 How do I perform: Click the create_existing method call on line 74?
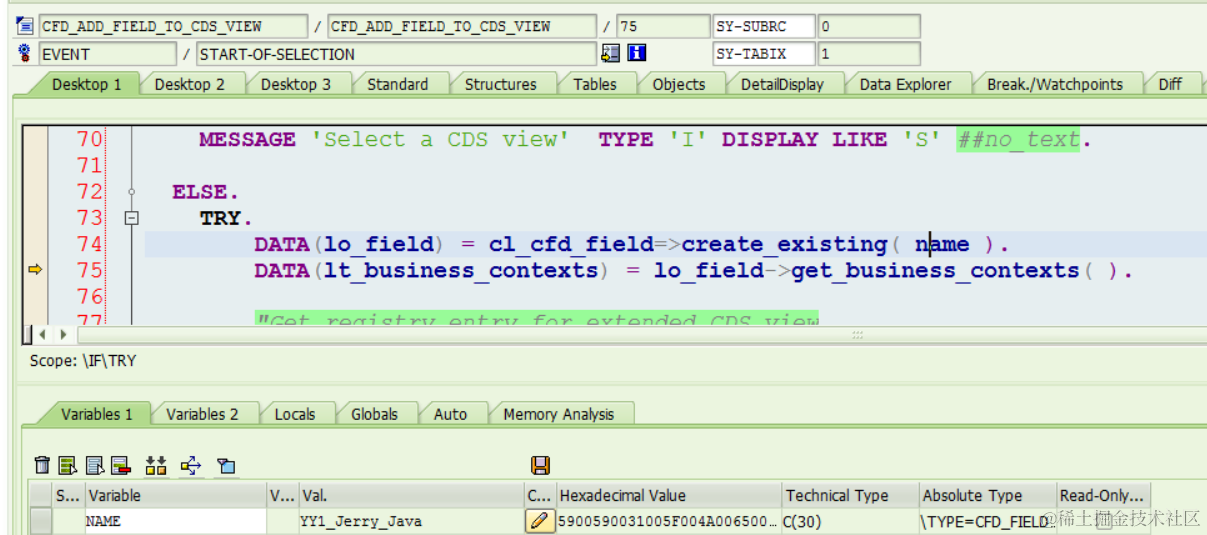pyautogui.click(x=785, y=245)
